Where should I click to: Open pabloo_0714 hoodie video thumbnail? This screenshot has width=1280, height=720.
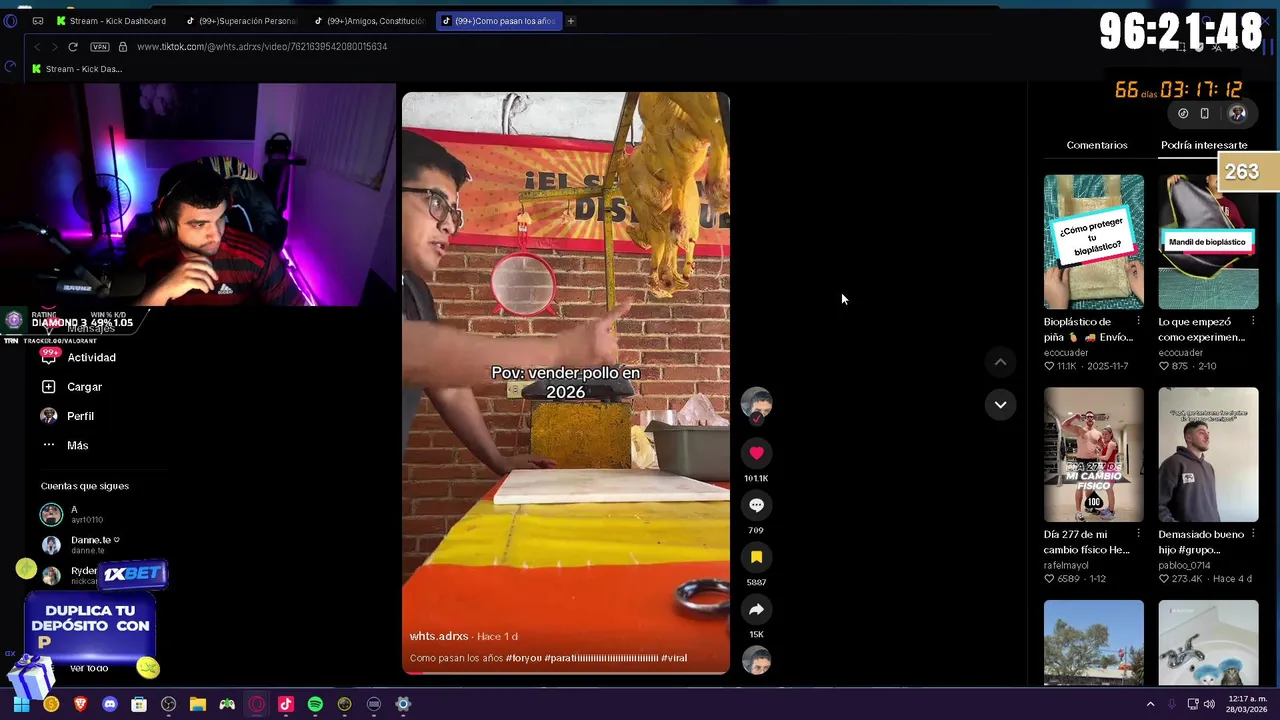(1208, 454)
